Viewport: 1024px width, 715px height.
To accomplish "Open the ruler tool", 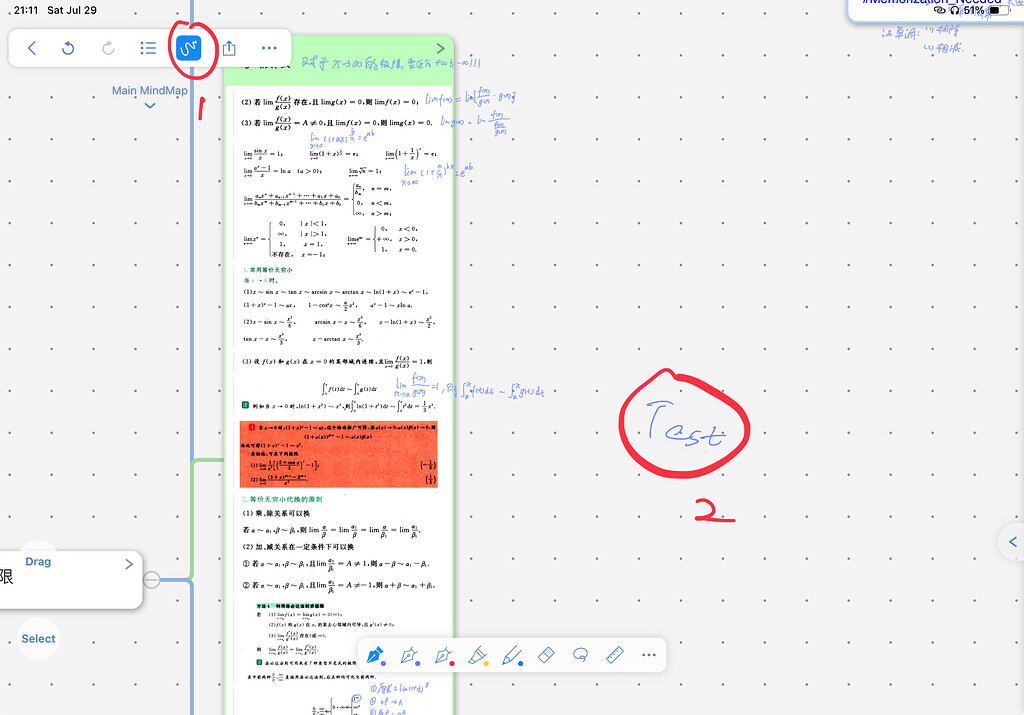I will coord(614,655).
